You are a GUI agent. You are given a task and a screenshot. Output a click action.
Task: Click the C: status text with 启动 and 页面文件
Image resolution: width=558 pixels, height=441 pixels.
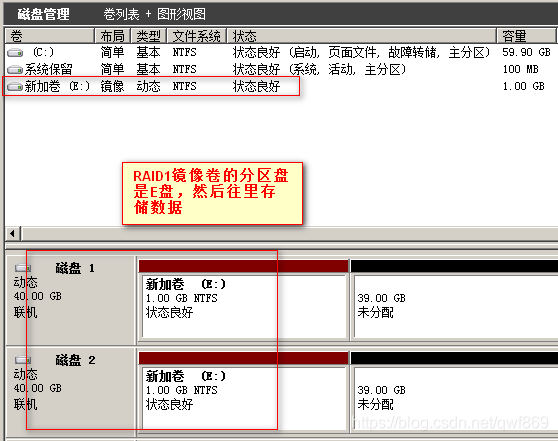[361, 53]
